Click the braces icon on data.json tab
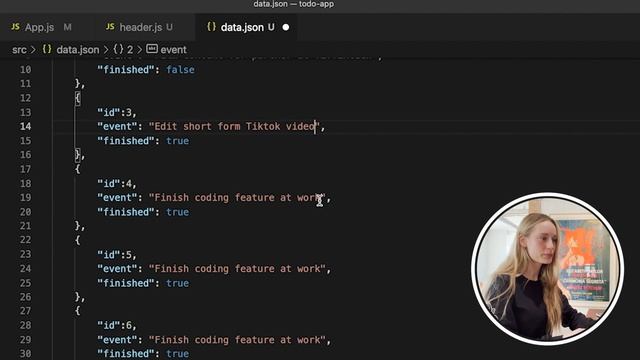The height and width of the screenshot is (360, 640). point(211,27)
